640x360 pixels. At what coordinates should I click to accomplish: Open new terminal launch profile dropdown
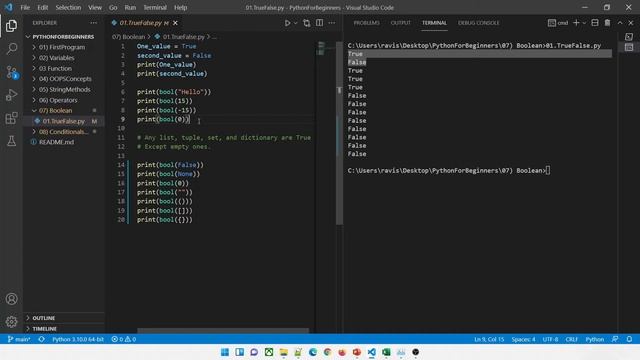(x=584, y=23)
